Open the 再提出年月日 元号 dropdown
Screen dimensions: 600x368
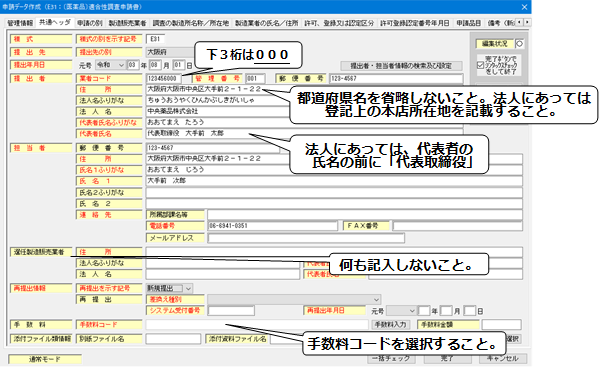pos(401,311)
